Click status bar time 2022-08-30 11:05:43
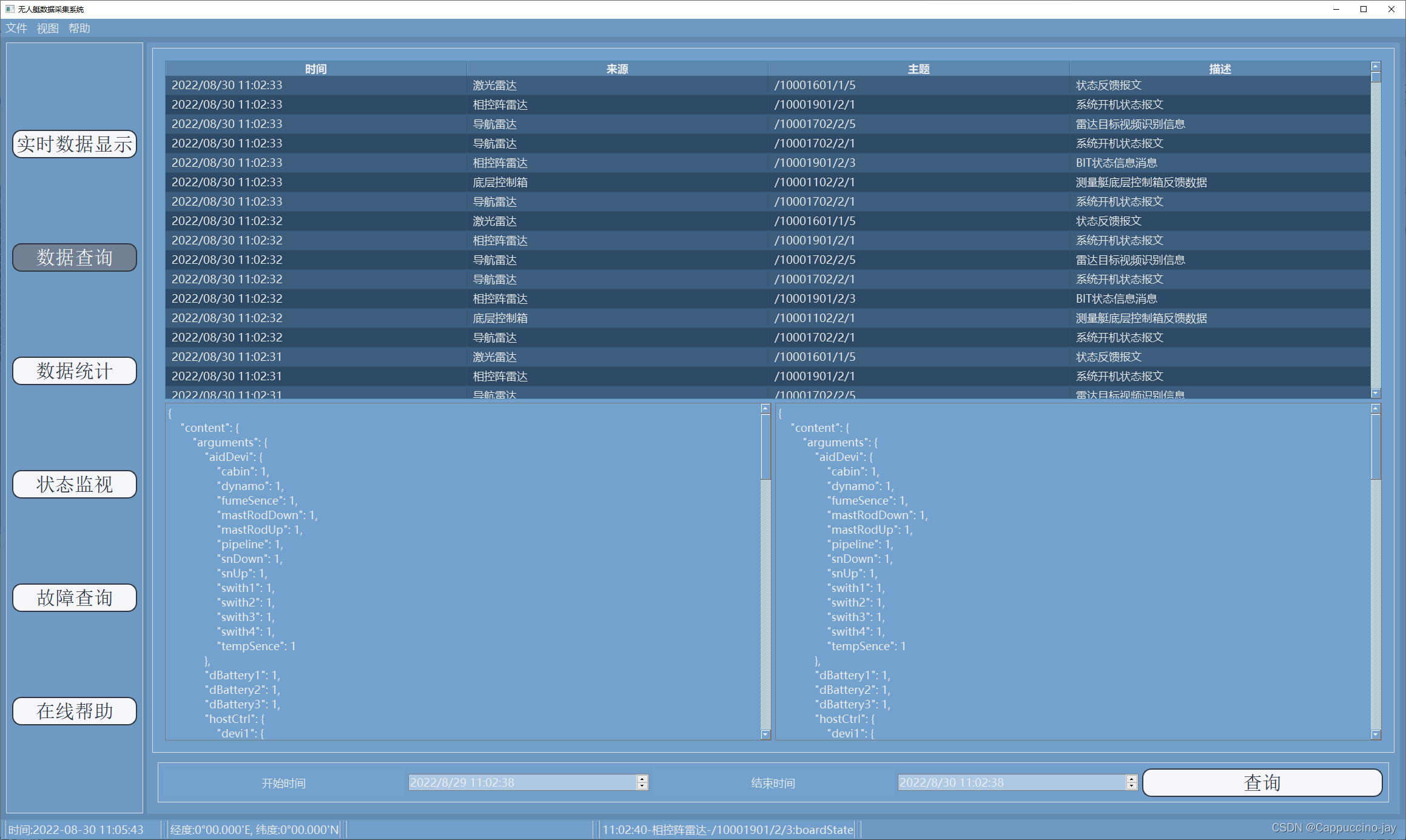Screen dimensions: 1406x840 pos(76,830)
